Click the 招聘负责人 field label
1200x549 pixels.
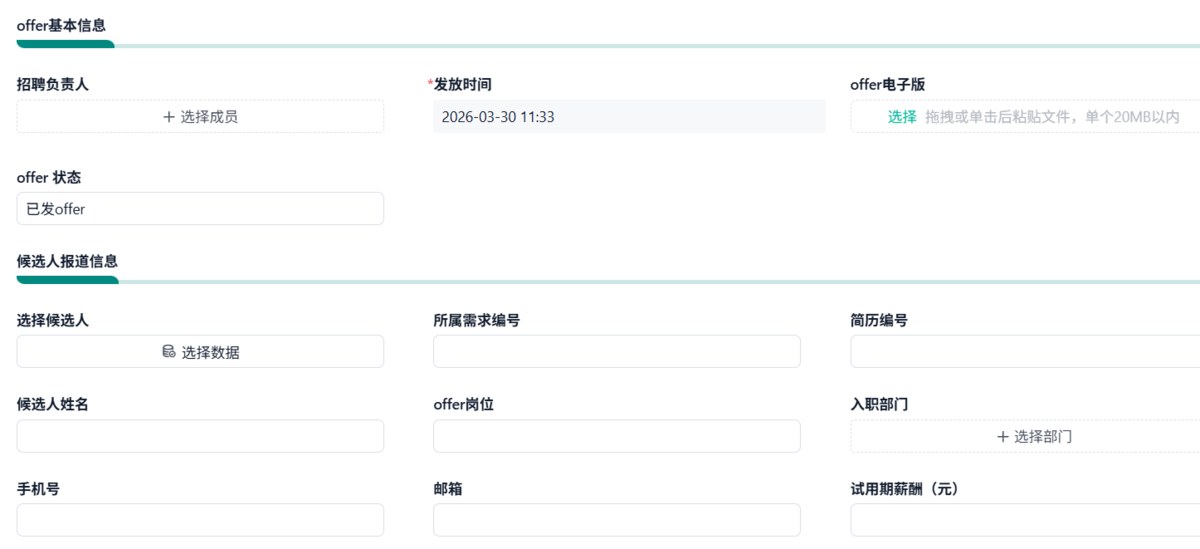53,85
